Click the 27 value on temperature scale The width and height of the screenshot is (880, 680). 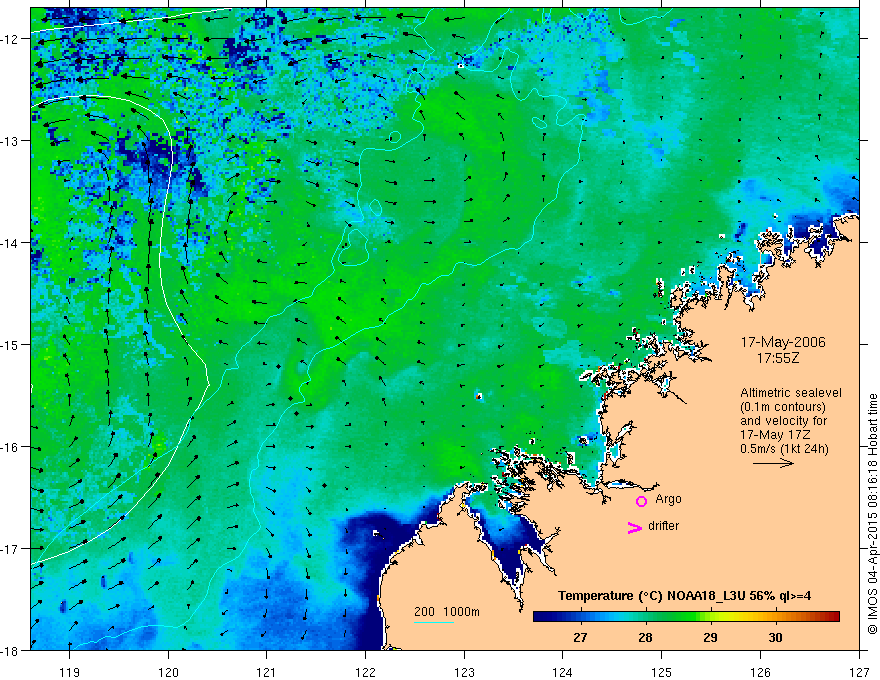click(x=580, y=637)
